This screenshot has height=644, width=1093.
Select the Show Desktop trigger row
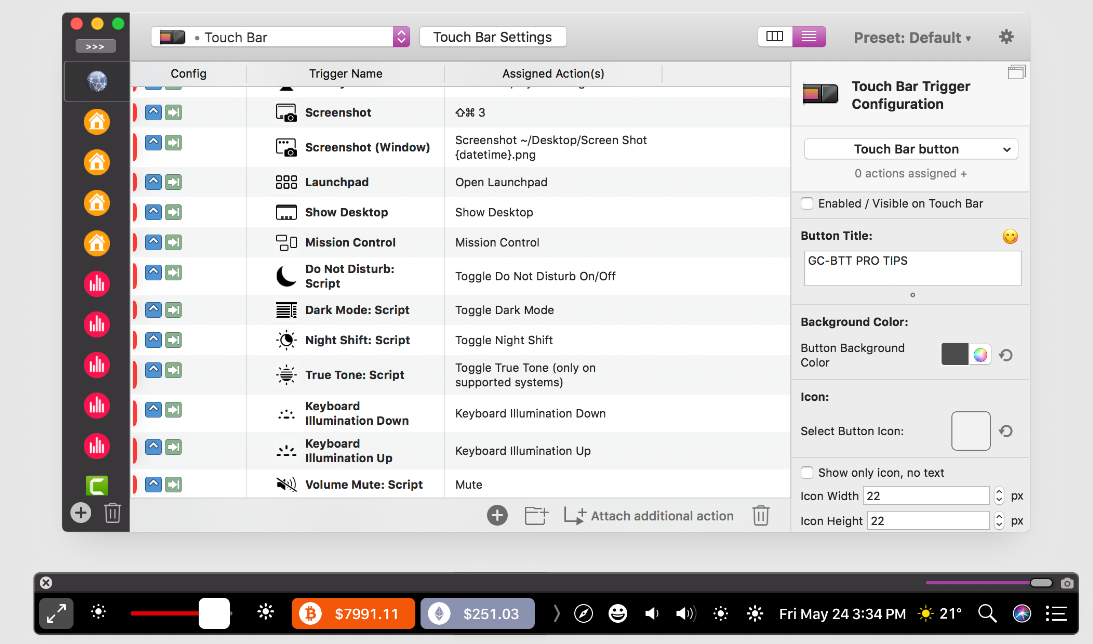coord(460,212)
